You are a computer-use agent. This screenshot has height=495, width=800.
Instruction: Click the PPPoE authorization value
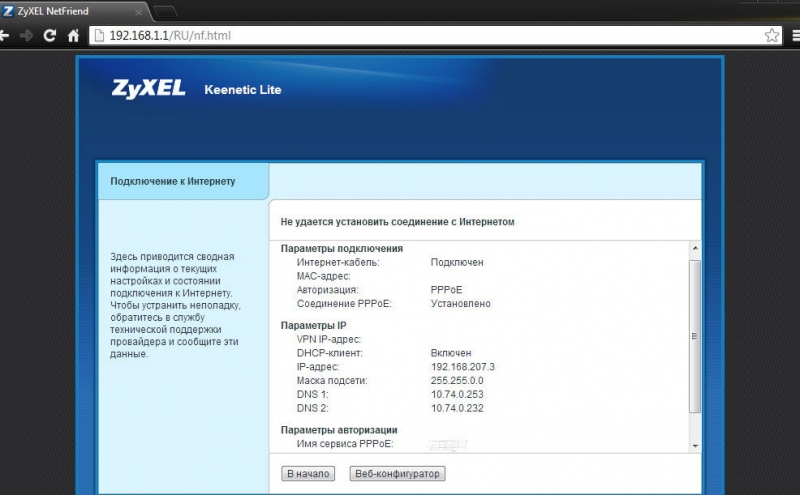446,290
